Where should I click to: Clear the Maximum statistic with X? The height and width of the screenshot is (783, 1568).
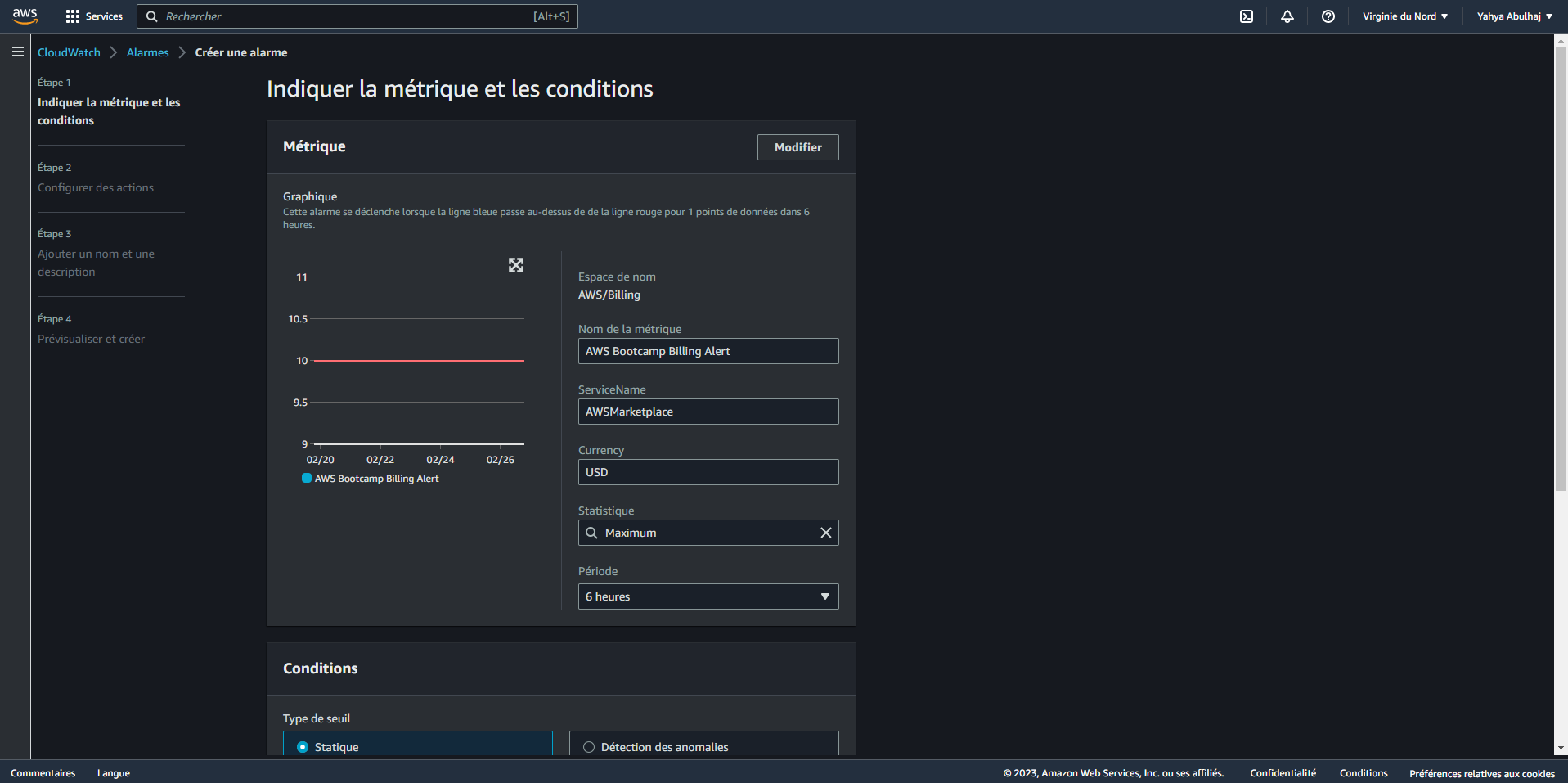(826, 533)
